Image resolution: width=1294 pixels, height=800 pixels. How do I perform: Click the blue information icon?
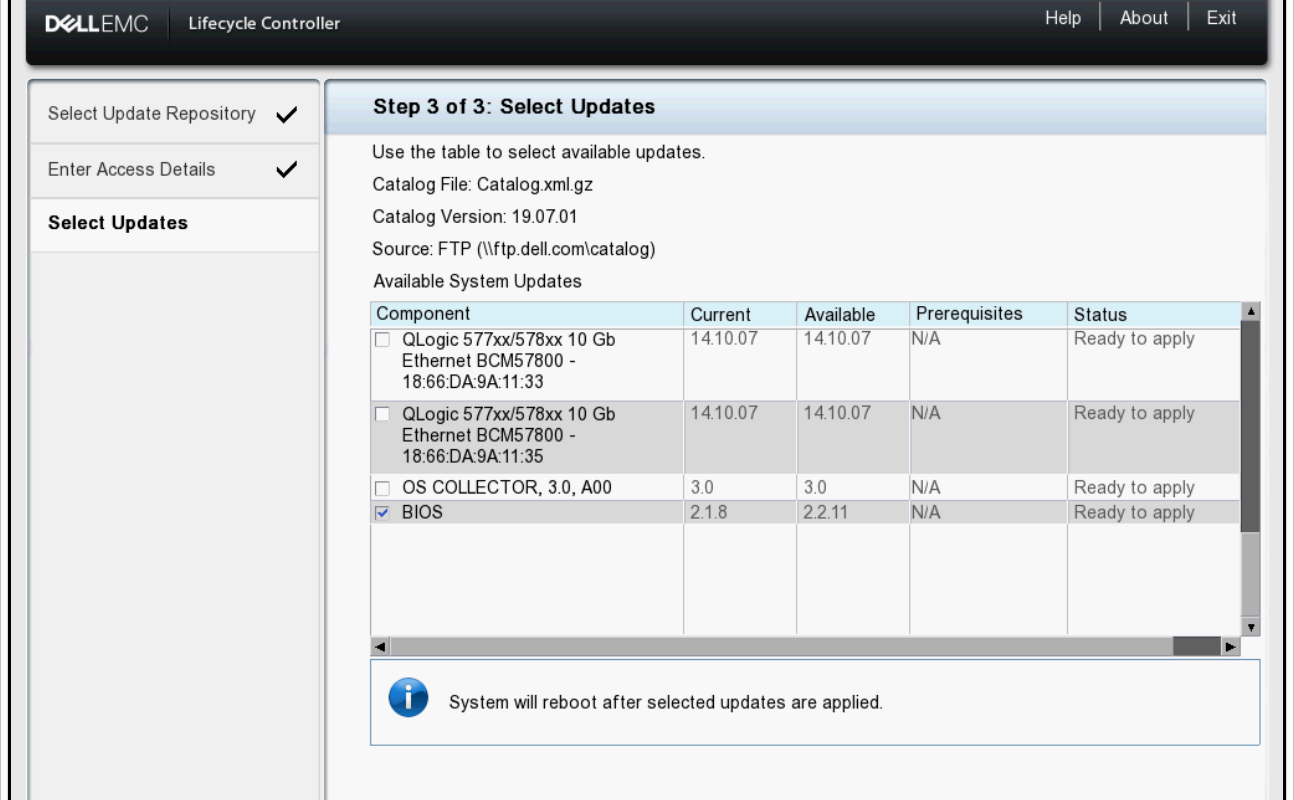408,697
